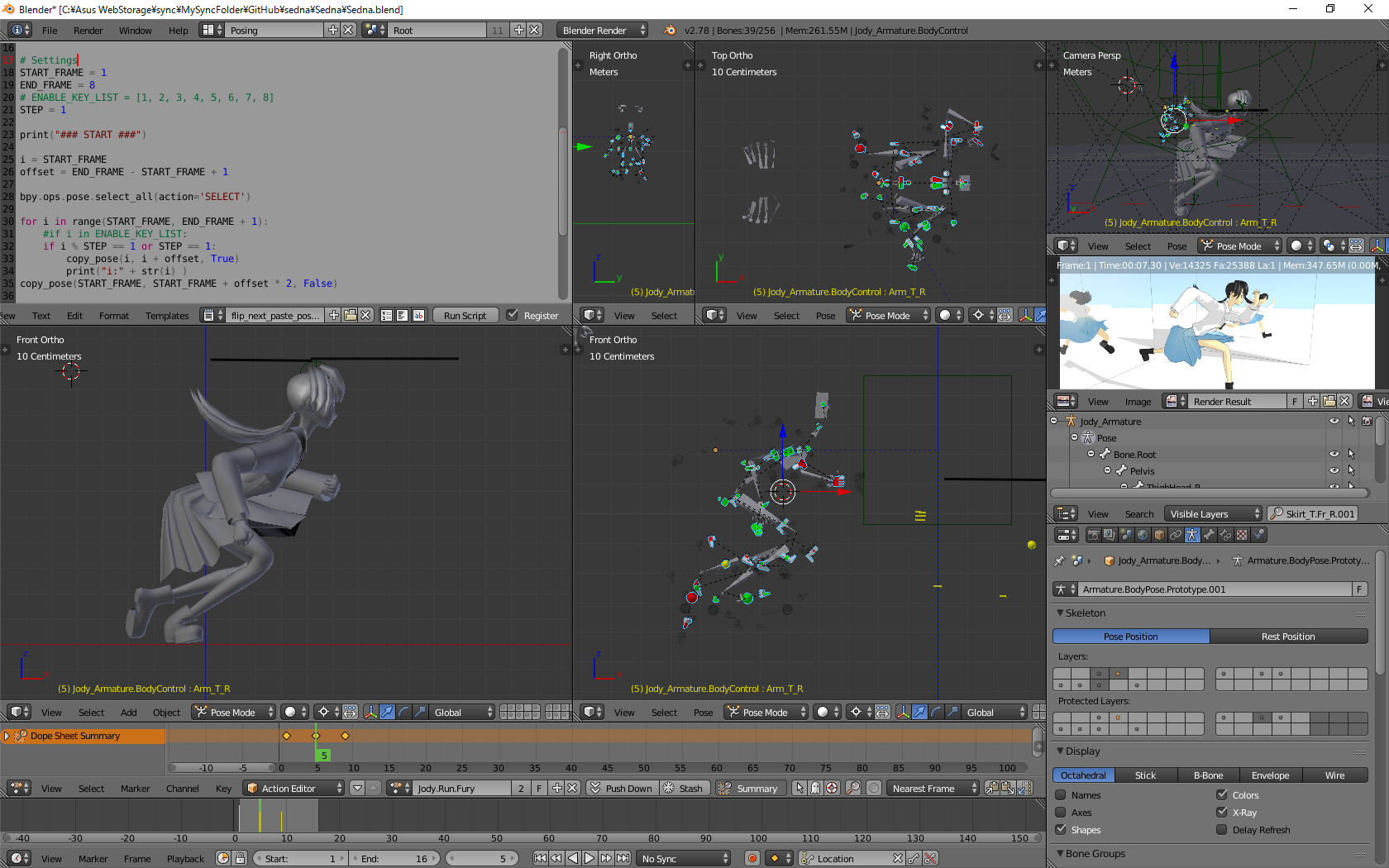The image size is (1389, 868).
Task: Hide Bone.Root with eye icon
Action: pyautogui.click(x=1334, y=454)
